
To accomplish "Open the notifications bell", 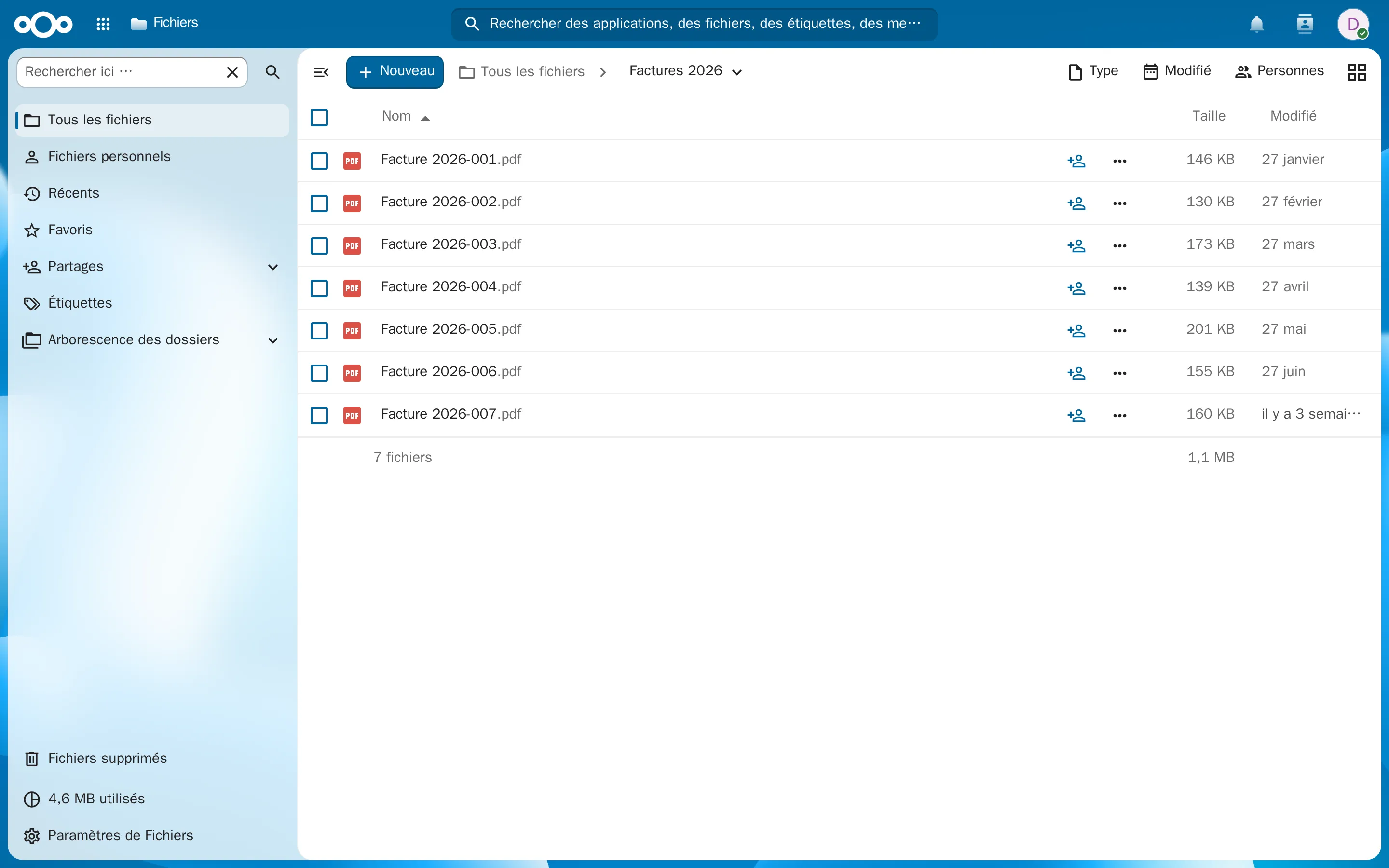I will [1256, 24].
